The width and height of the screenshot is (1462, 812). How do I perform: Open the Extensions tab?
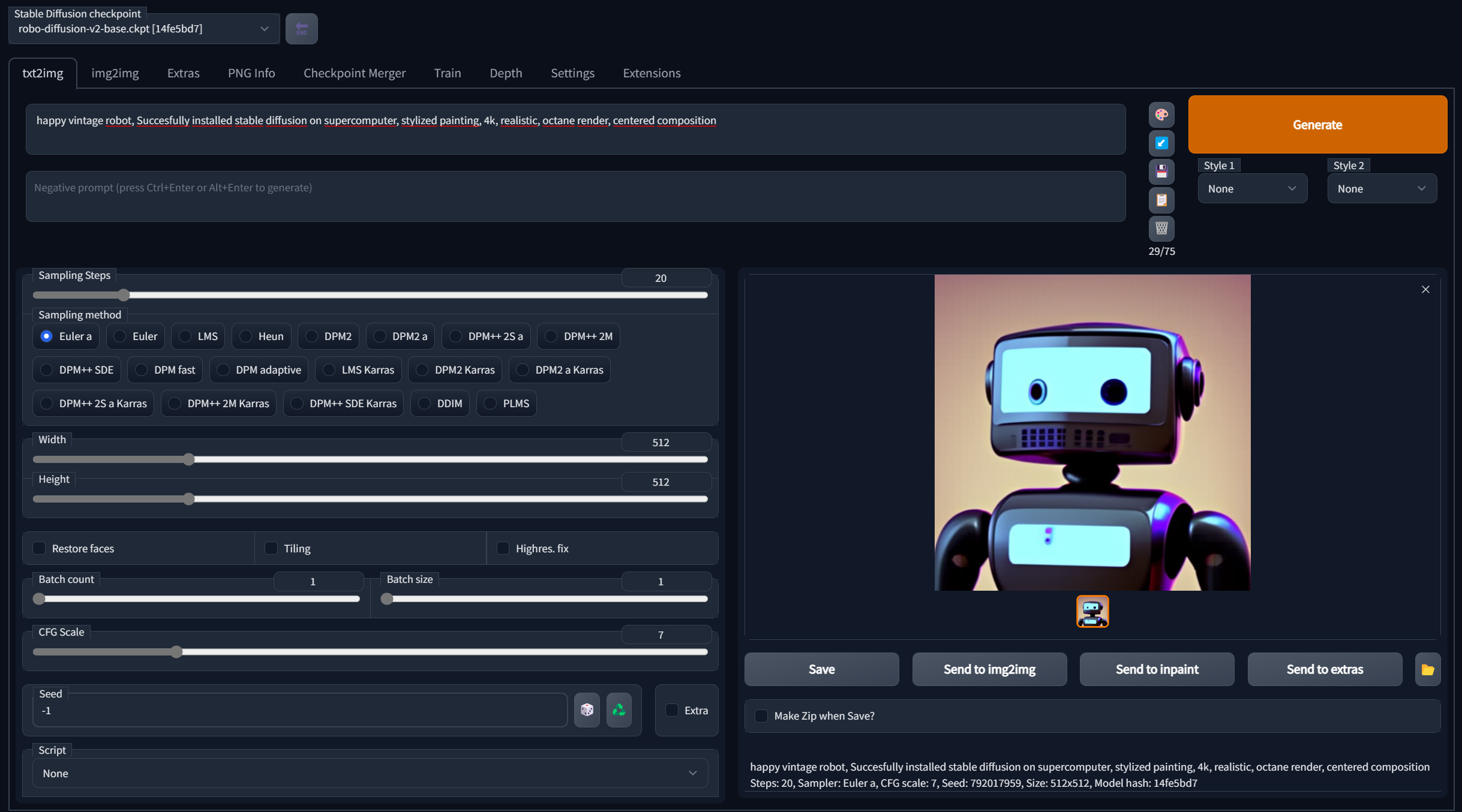point(652,72)
